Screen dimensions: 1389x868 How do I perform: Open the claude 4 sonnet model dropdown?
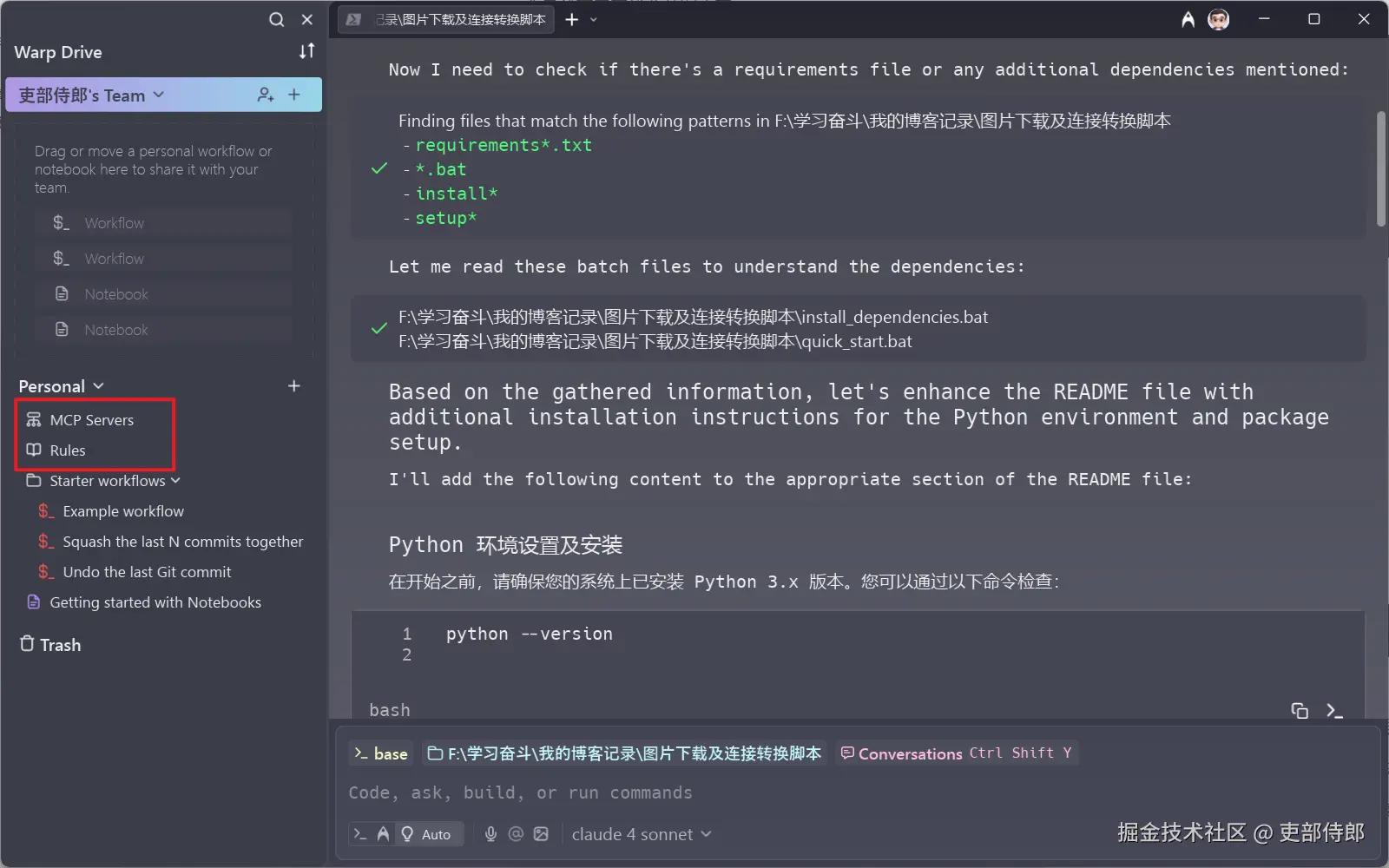(x=642, y=834)
